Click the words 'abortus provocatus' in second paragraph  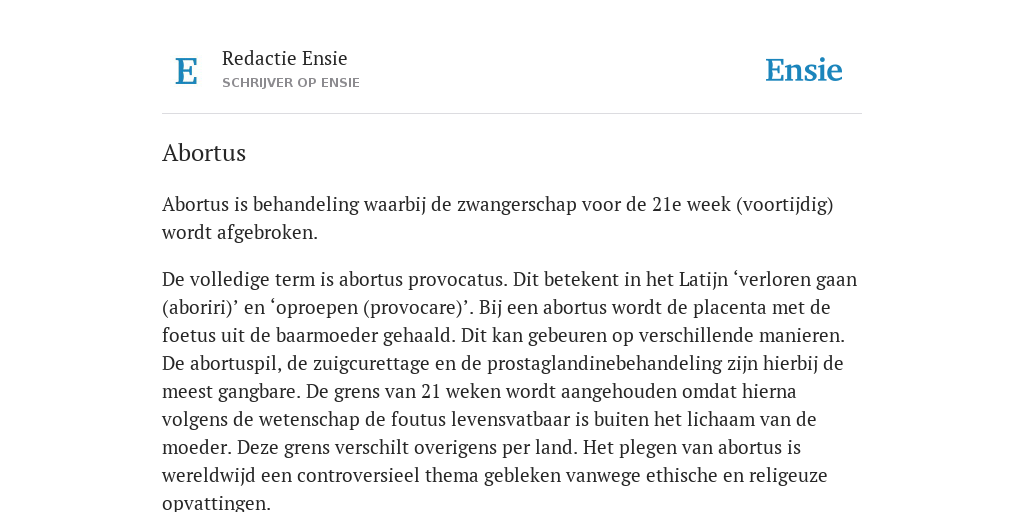423,280
